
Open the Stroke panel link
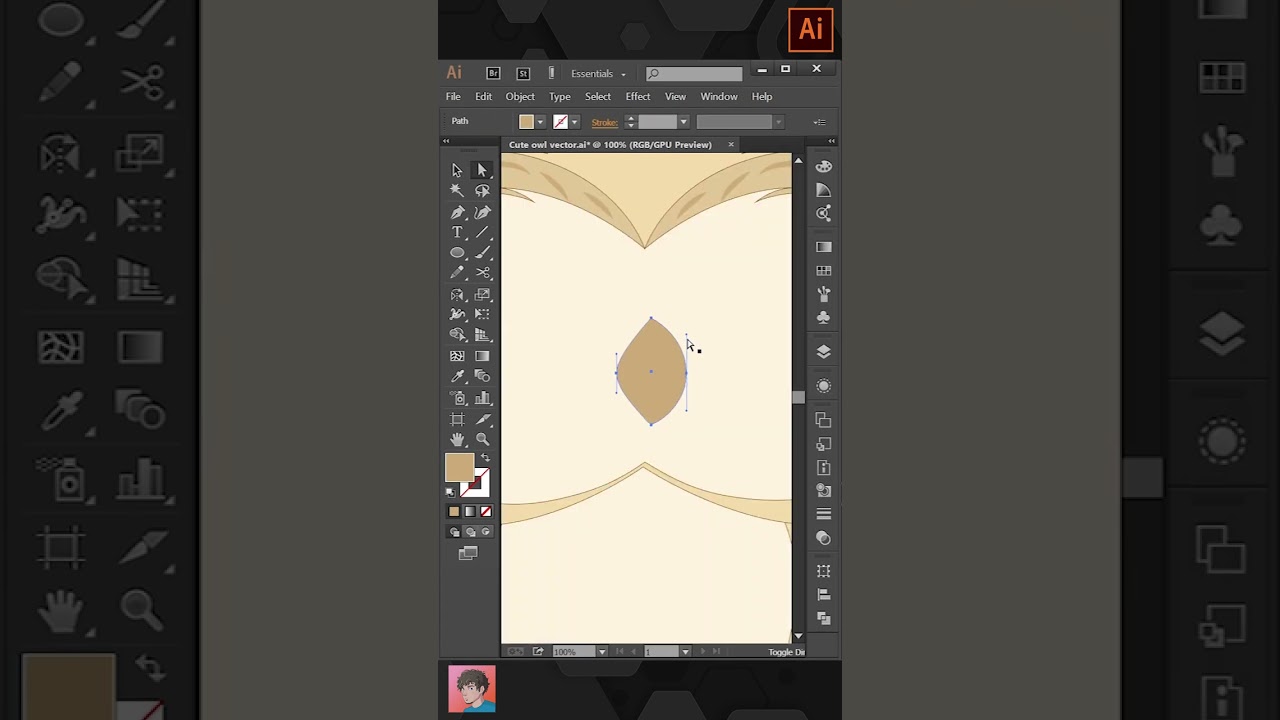[x=604, y=122]
